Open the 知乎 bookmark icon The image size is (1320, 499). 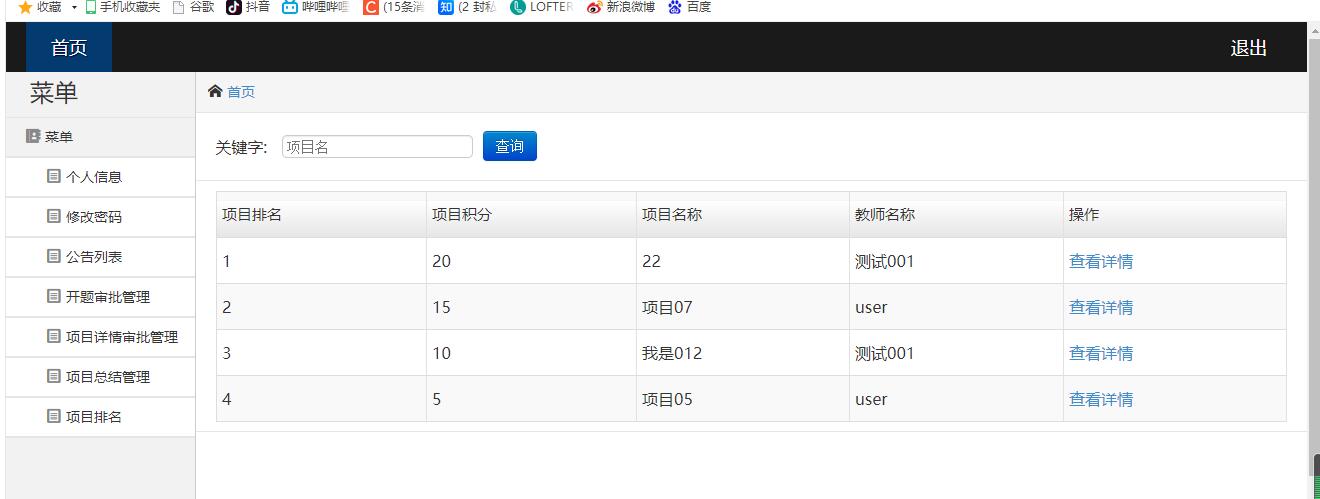coord(446,7)
